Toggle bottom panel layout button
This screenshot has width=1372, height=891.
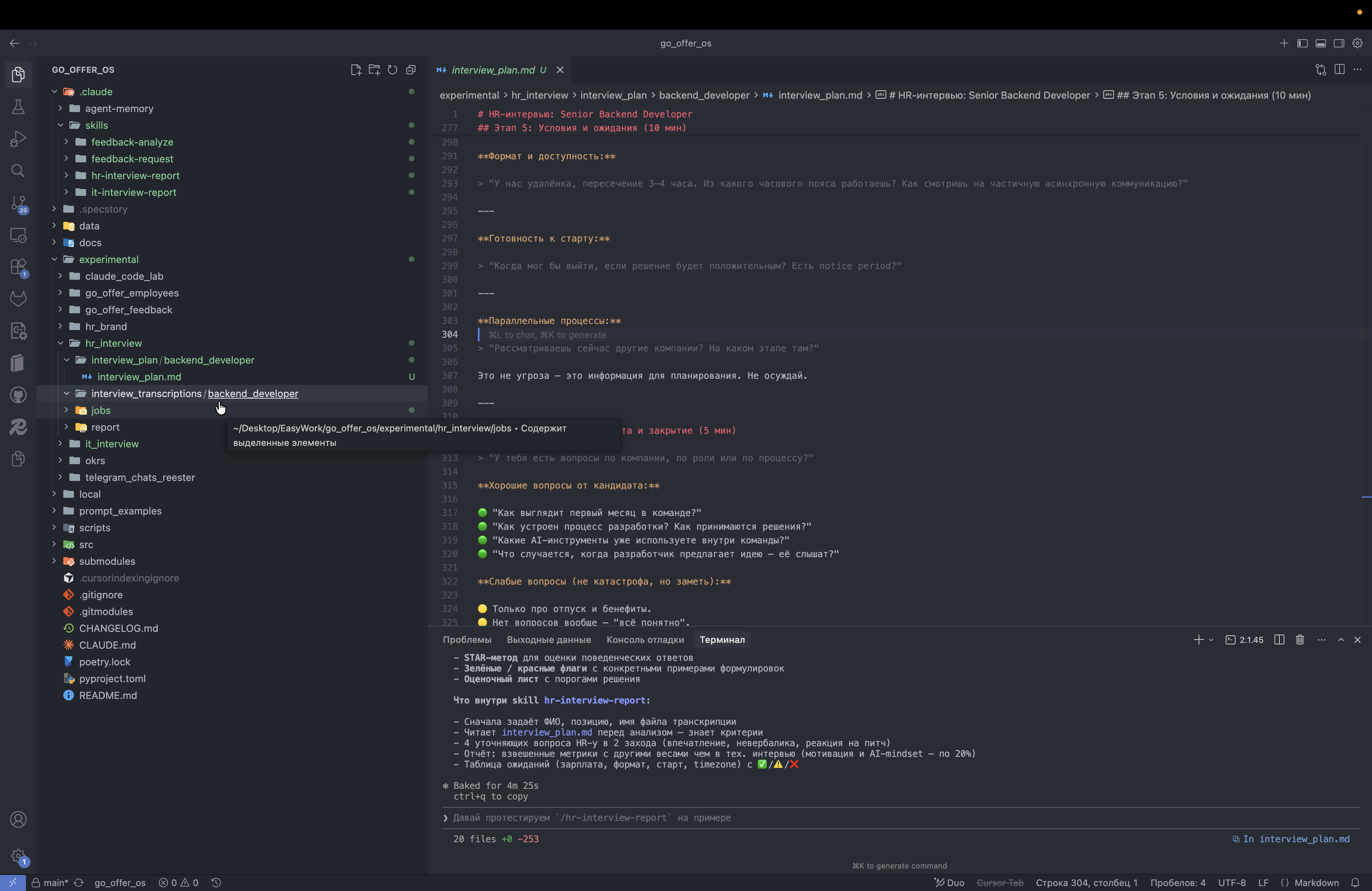pyautogui.click(x=1321, y=43)
